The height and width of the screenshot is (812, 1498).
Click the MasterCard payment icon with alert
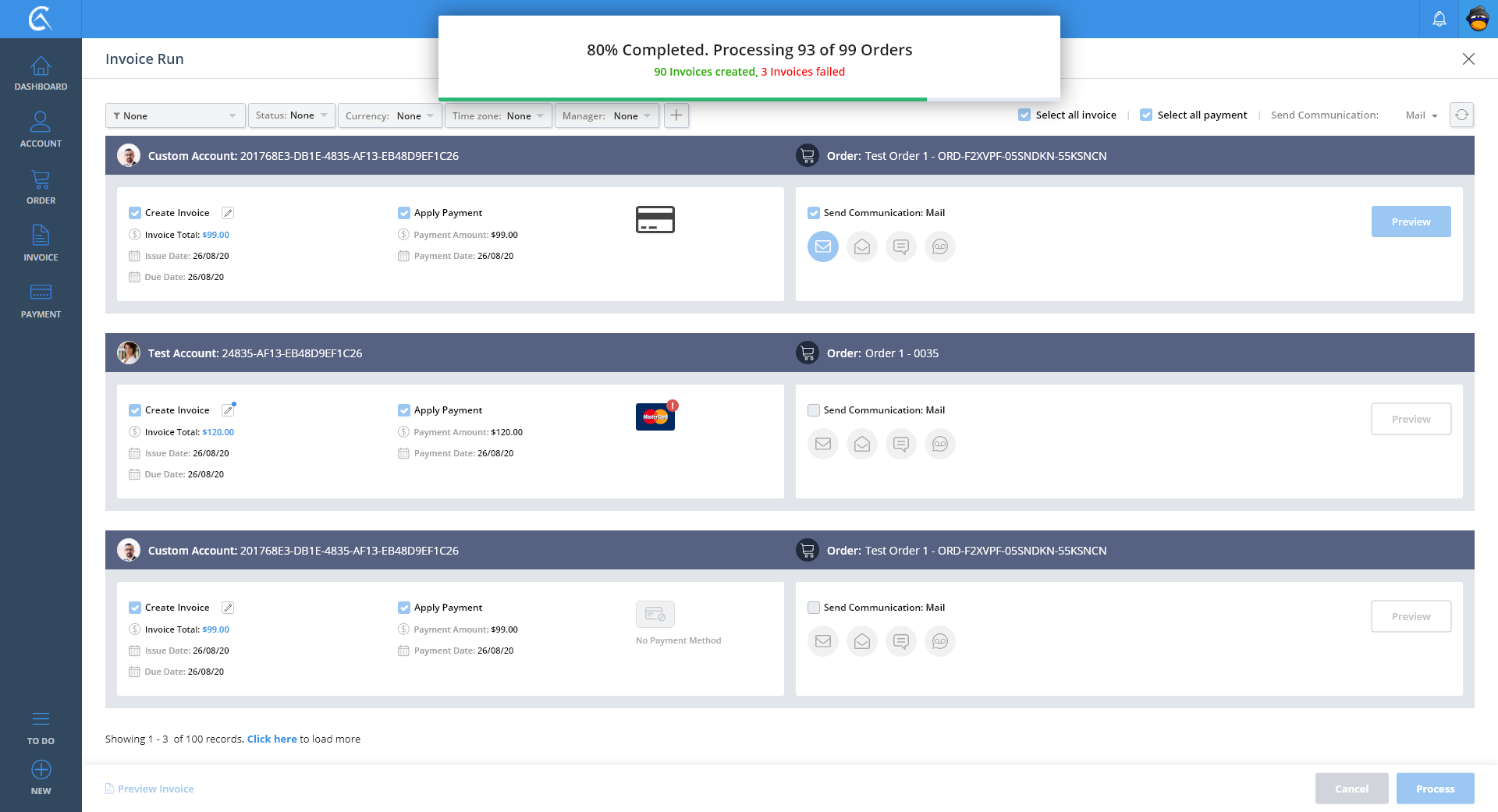pyautogui.click(x=655, y=417)
